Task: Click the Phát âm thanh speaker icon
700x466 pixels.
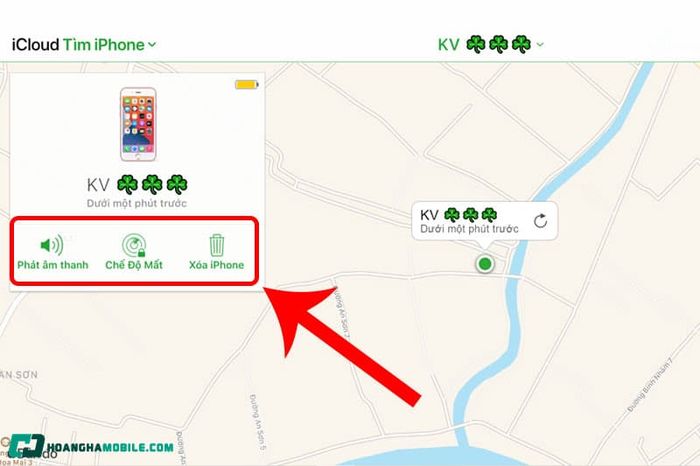Action: [52, 245]
